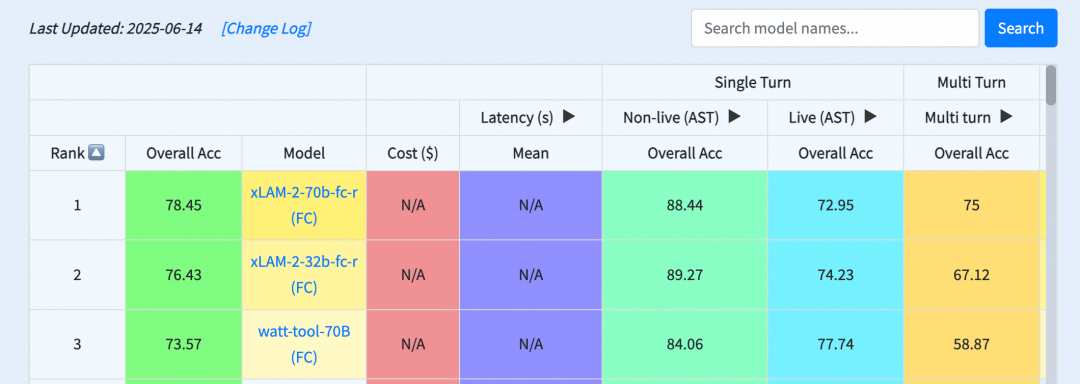Click the Multi Turn group header
This screenshot has width=1080, height=384.
tap(971, 83)
